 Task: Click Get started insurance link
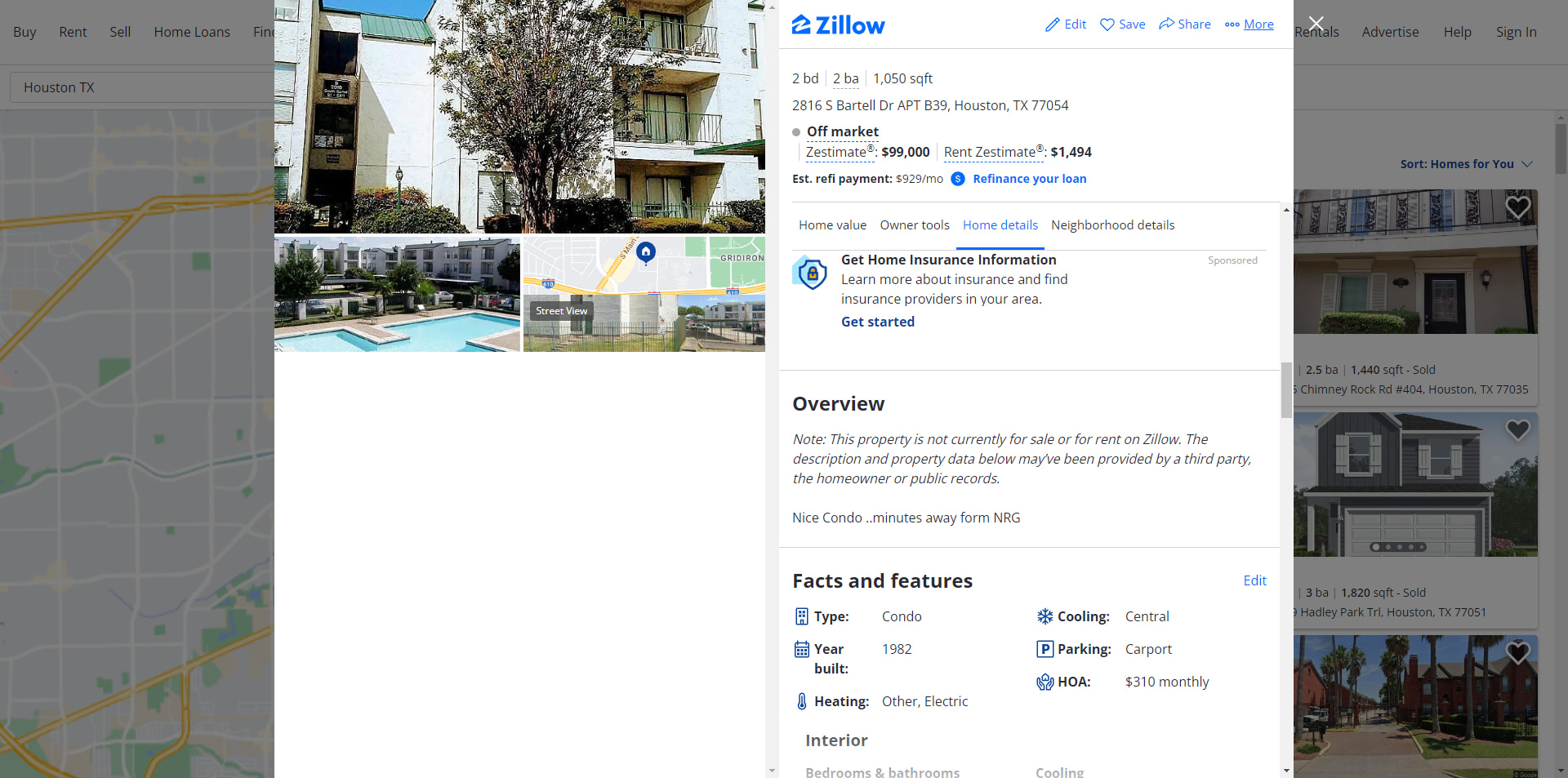[878, 322]
